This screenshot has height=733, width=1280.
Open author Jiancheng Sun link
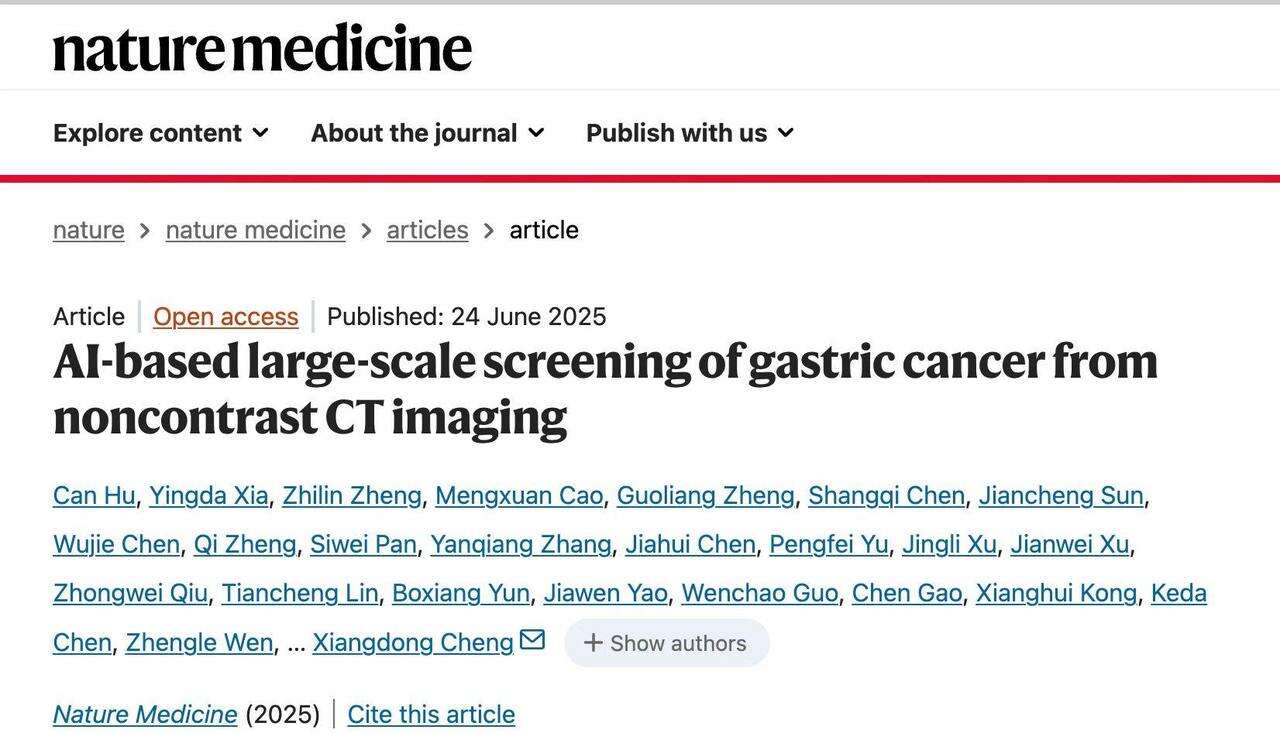[1061, 495]
